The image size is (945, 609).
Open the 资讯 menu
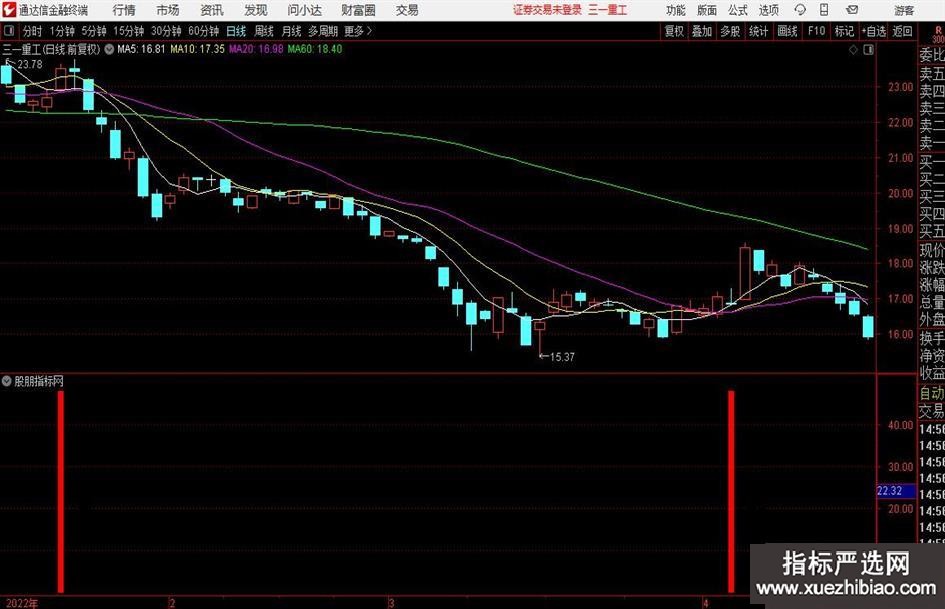(x=212, y=10)
